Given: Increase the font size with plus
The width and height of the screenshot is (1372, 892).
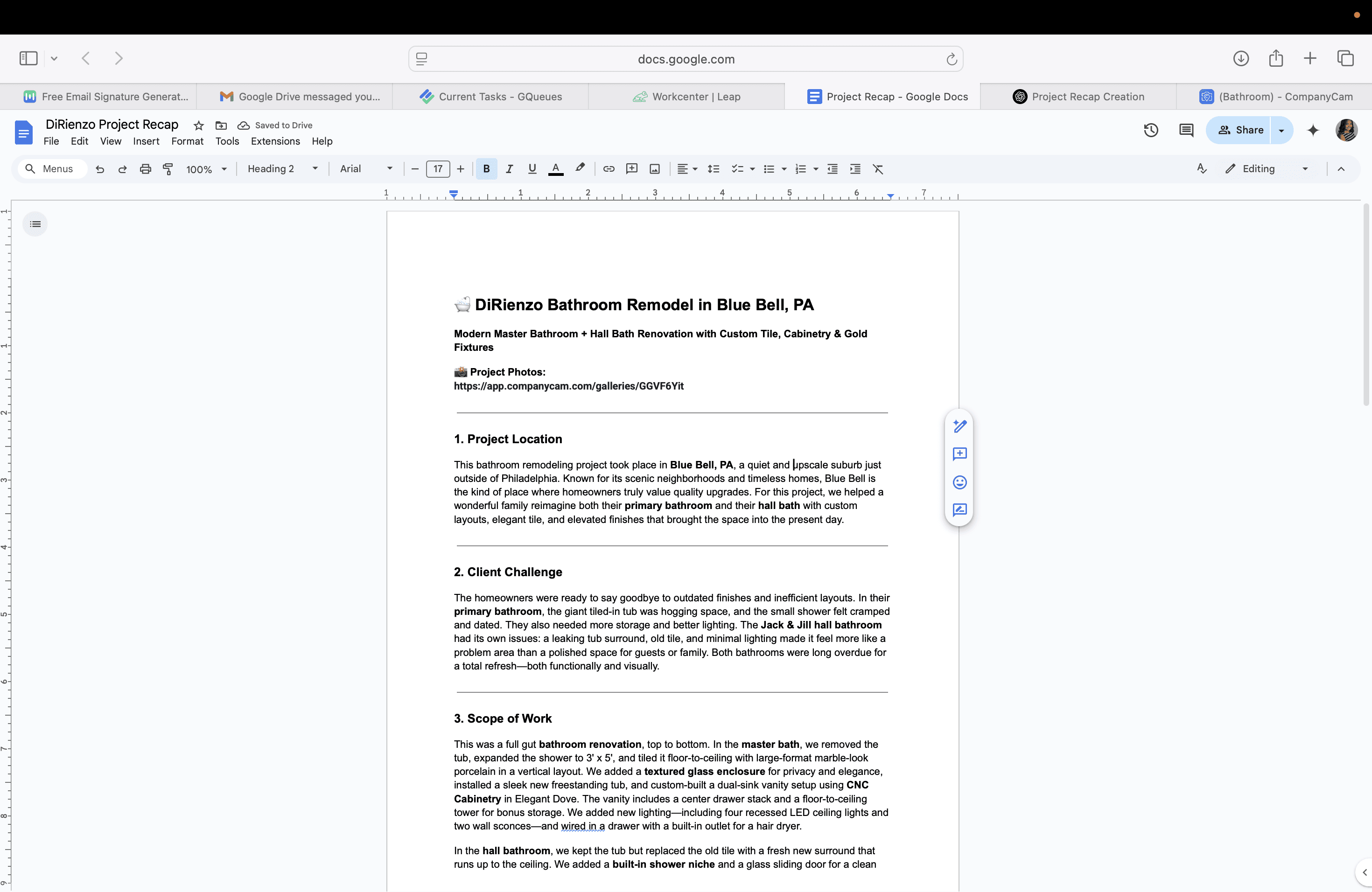Looking at the screenshot, I should point(461,169).
